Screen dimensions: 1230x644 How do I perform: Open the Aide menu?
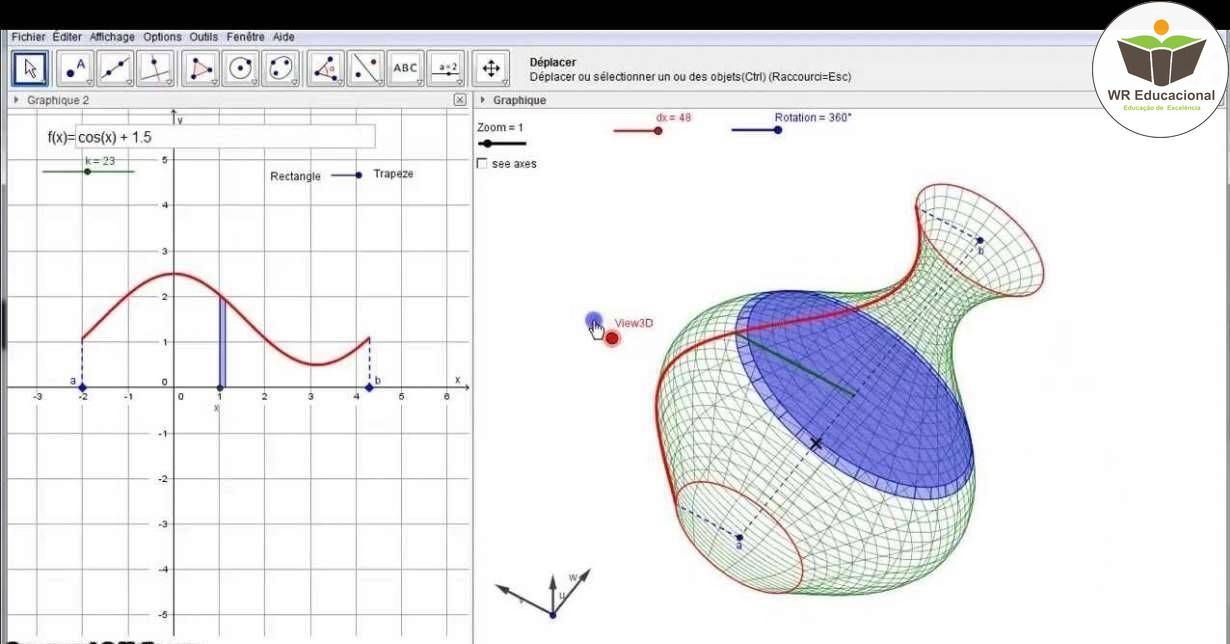[284, 37]
